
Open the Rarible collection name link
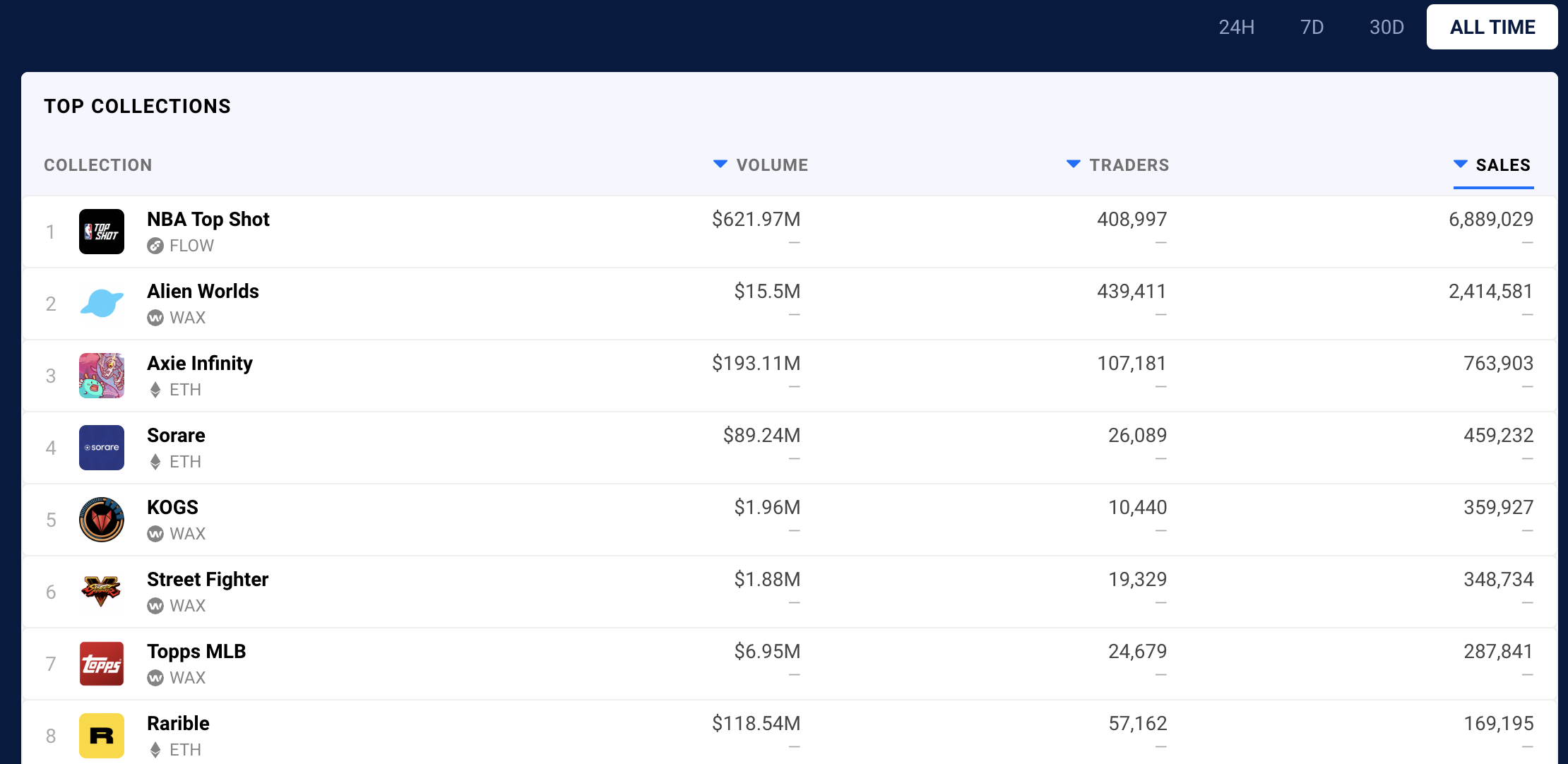point(178,724)
